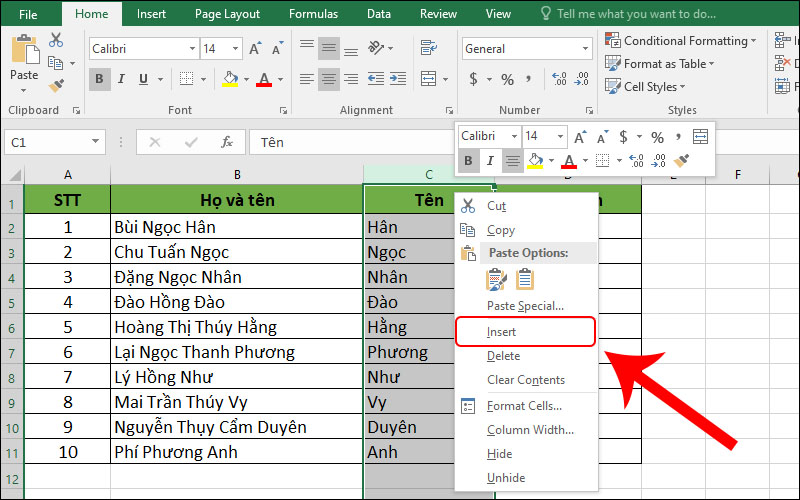This screenshot has height=500, width=800.
Task: Choose Clear Contents in context menu
Action: [527, 380]
